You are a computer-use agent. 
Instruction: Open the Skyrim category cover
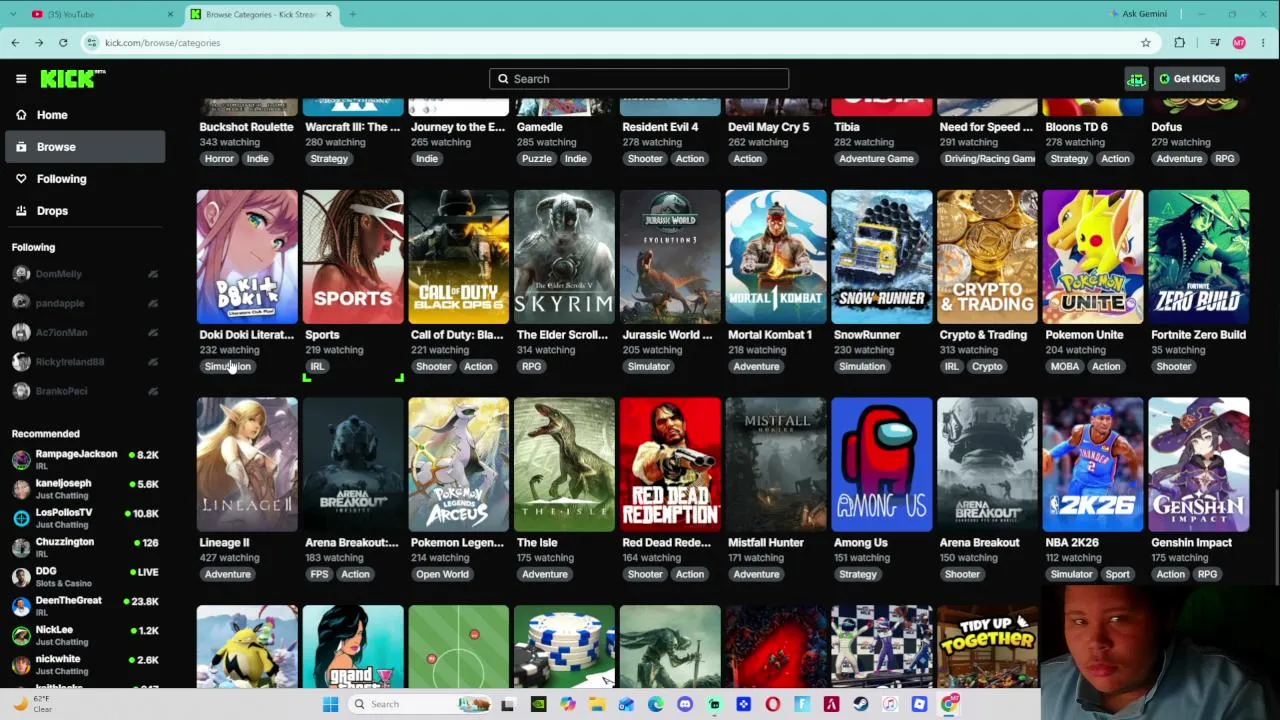click(564, 257)
